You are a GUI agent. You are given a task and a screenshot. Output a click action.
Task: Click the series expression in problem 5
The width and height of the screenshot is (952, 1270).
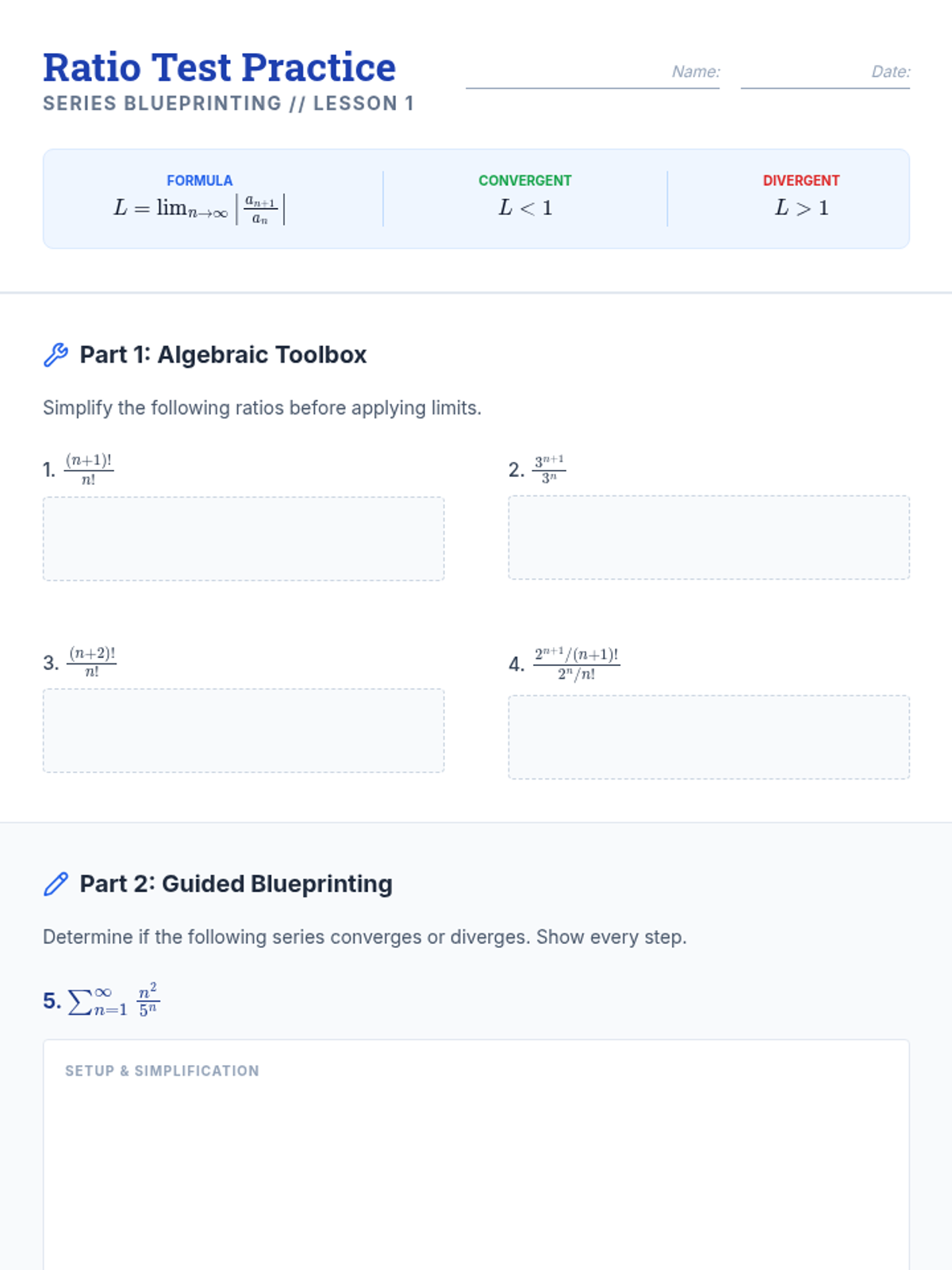[x=113, y=1001]
